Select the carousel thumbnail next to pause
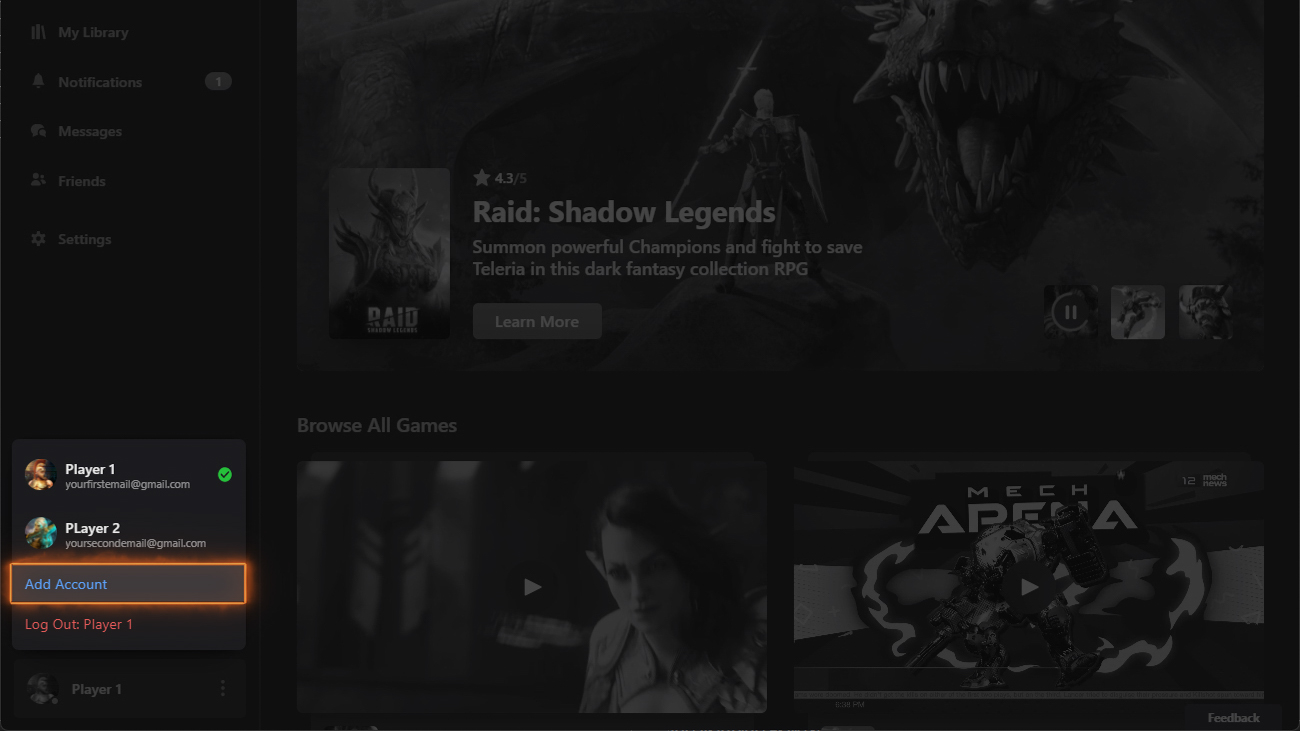This screenshot has height=731, width=1300. 1138,312
